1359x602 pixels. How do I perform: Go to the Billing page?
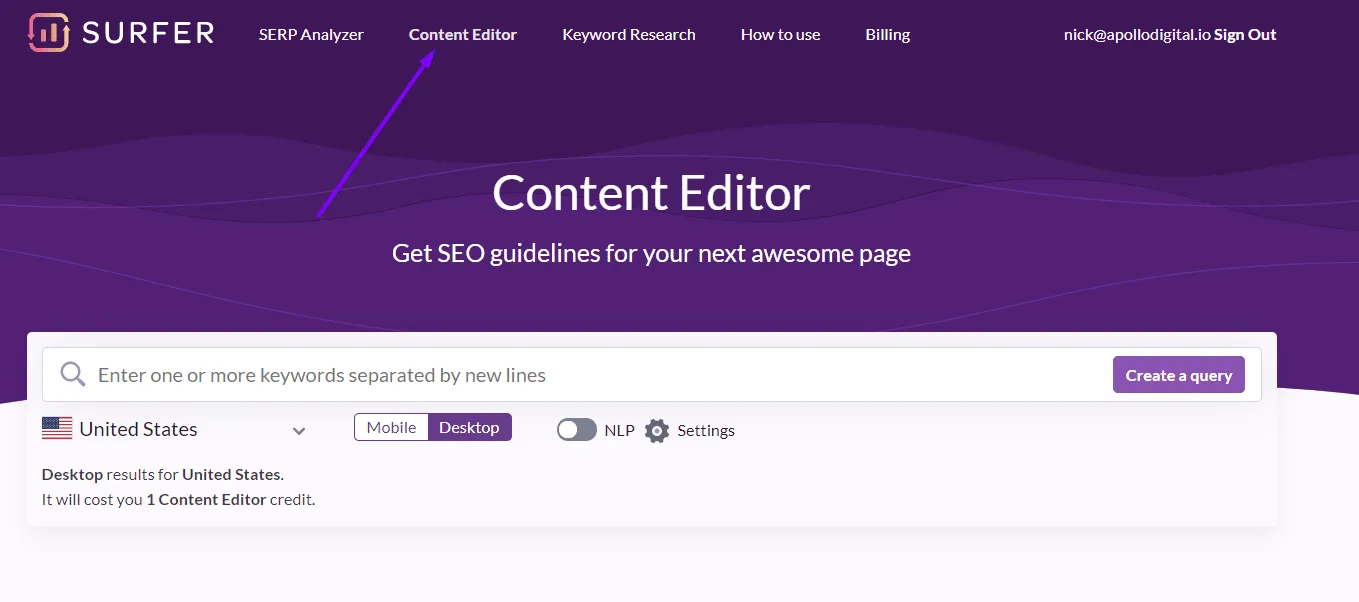[x=888, y=35]
